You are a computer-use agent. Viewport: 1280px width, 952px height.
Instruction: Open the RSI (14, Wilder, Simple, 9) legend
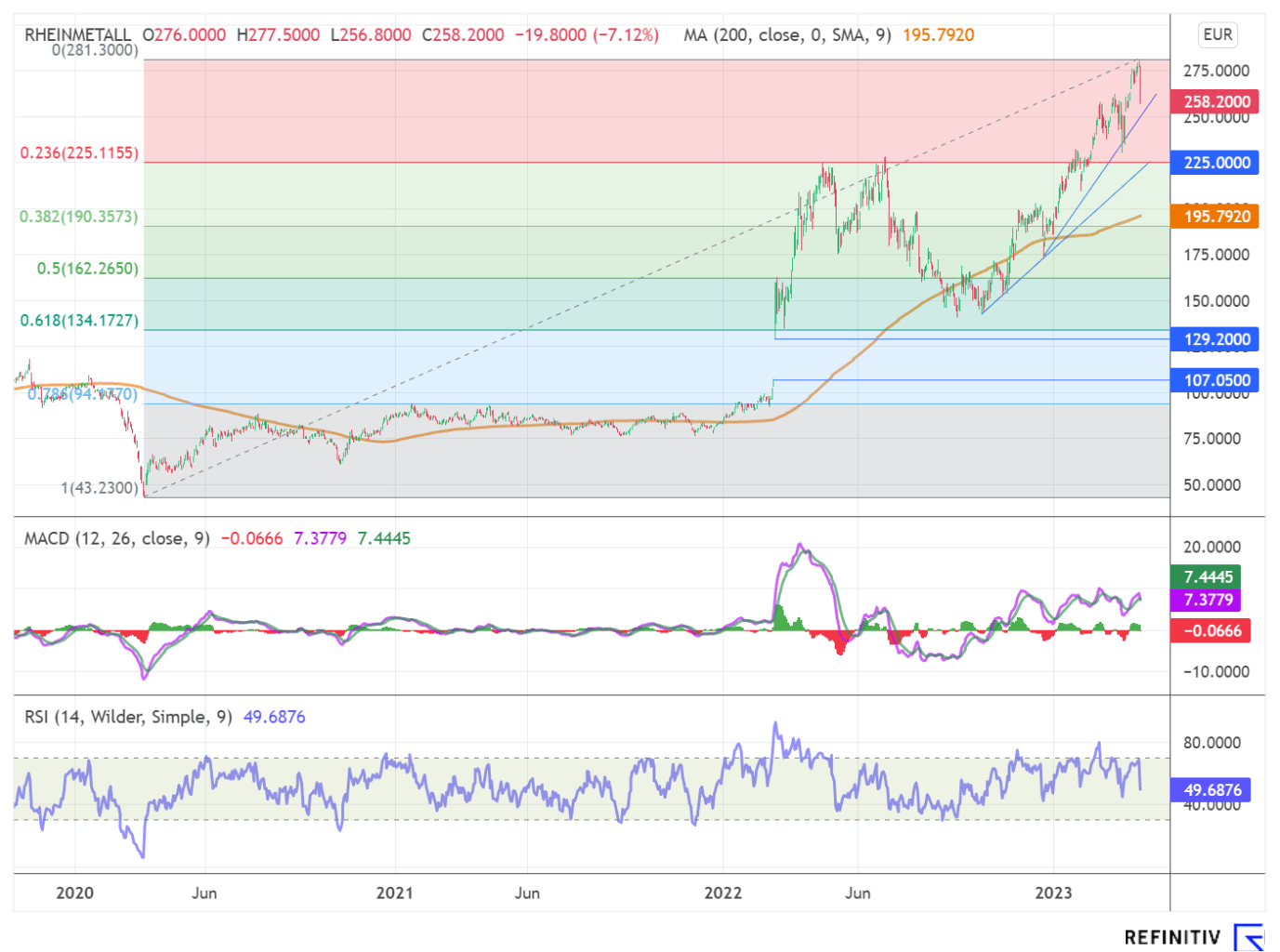(x=128, y=717)
